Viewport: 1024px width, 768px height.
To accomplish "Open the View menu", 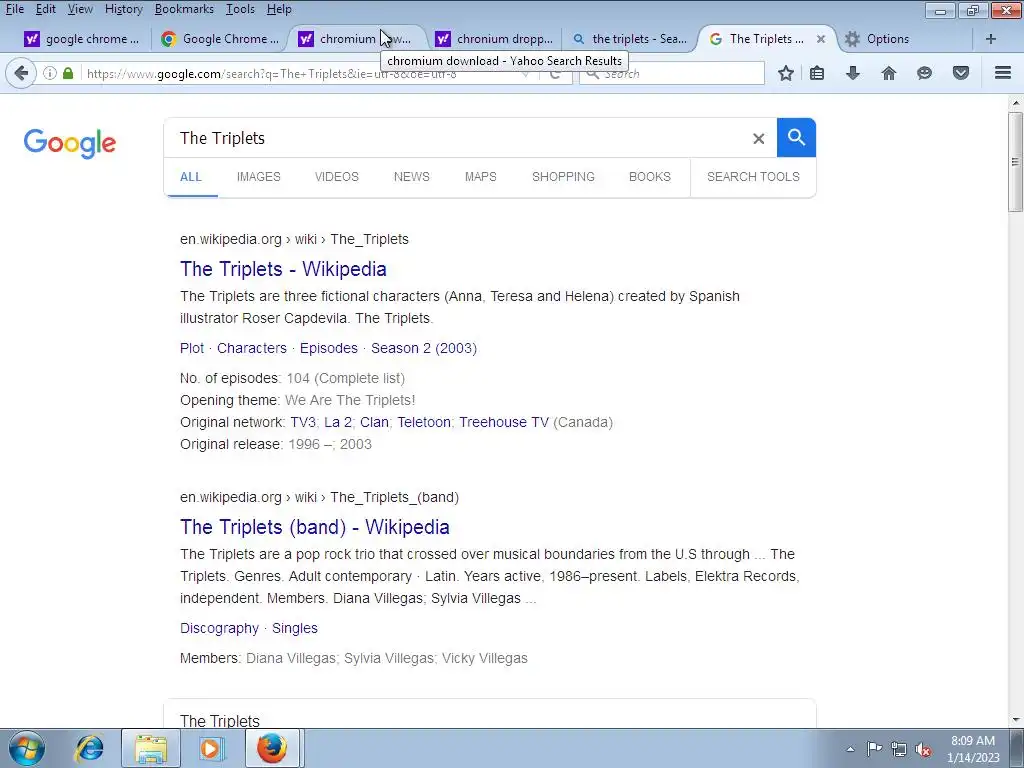I will point(80,9).
